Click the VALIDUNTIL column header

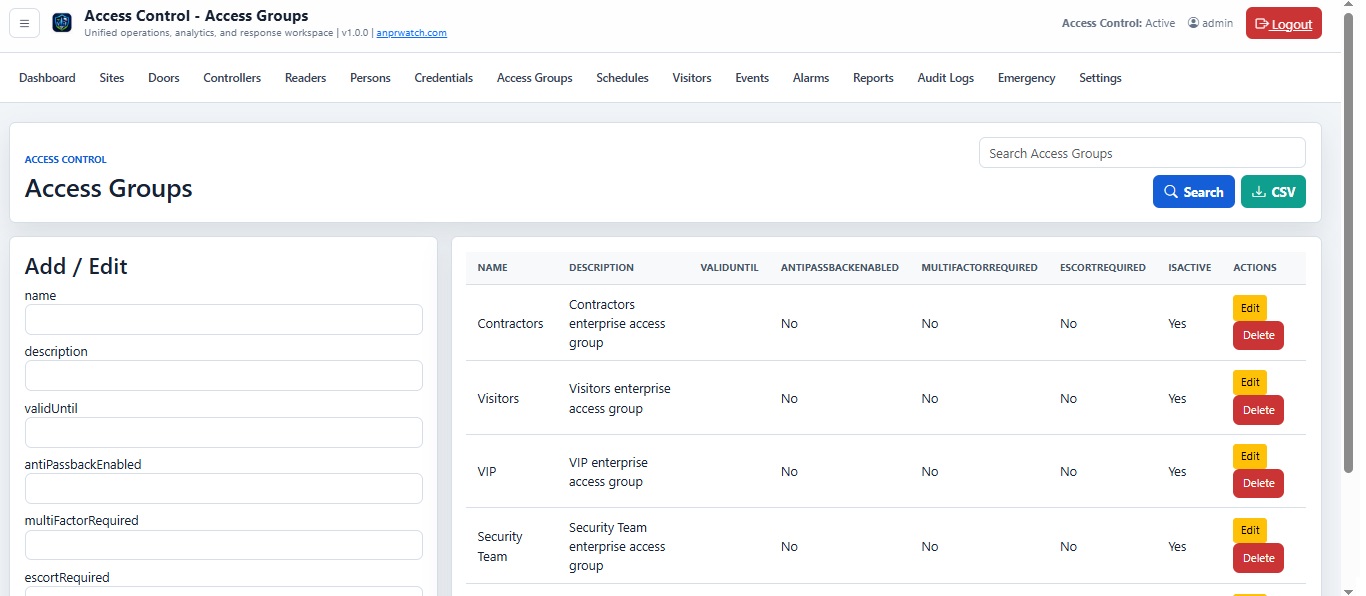coord(729,268)
